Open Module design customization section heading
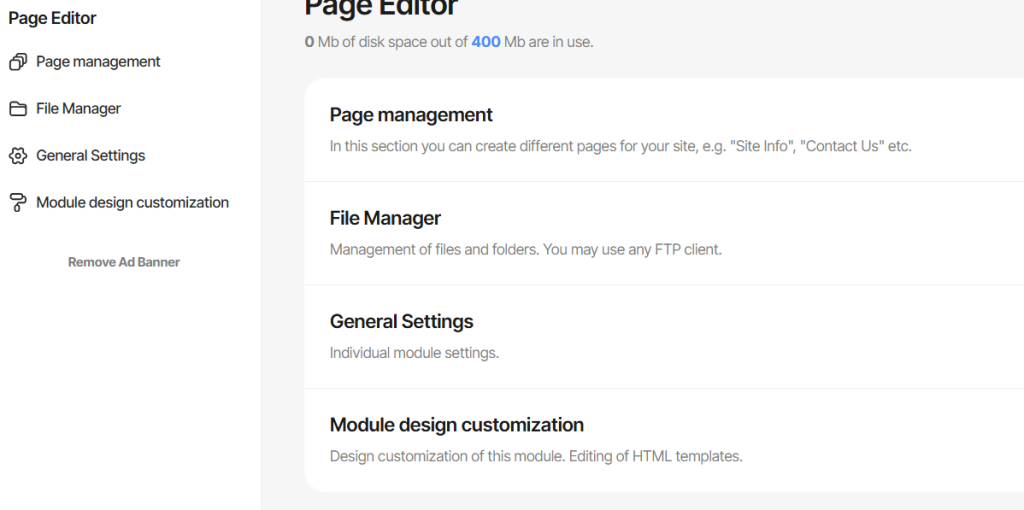1024x510 pixels. 456,424
